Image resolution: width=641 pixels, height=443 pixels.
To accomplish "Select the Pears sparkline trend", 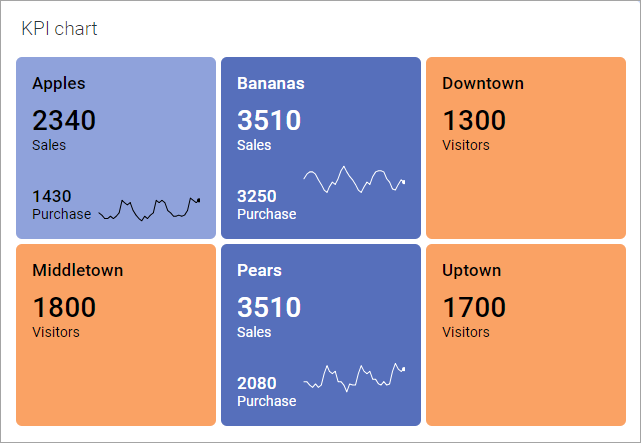I will click(x=354, y=376).
